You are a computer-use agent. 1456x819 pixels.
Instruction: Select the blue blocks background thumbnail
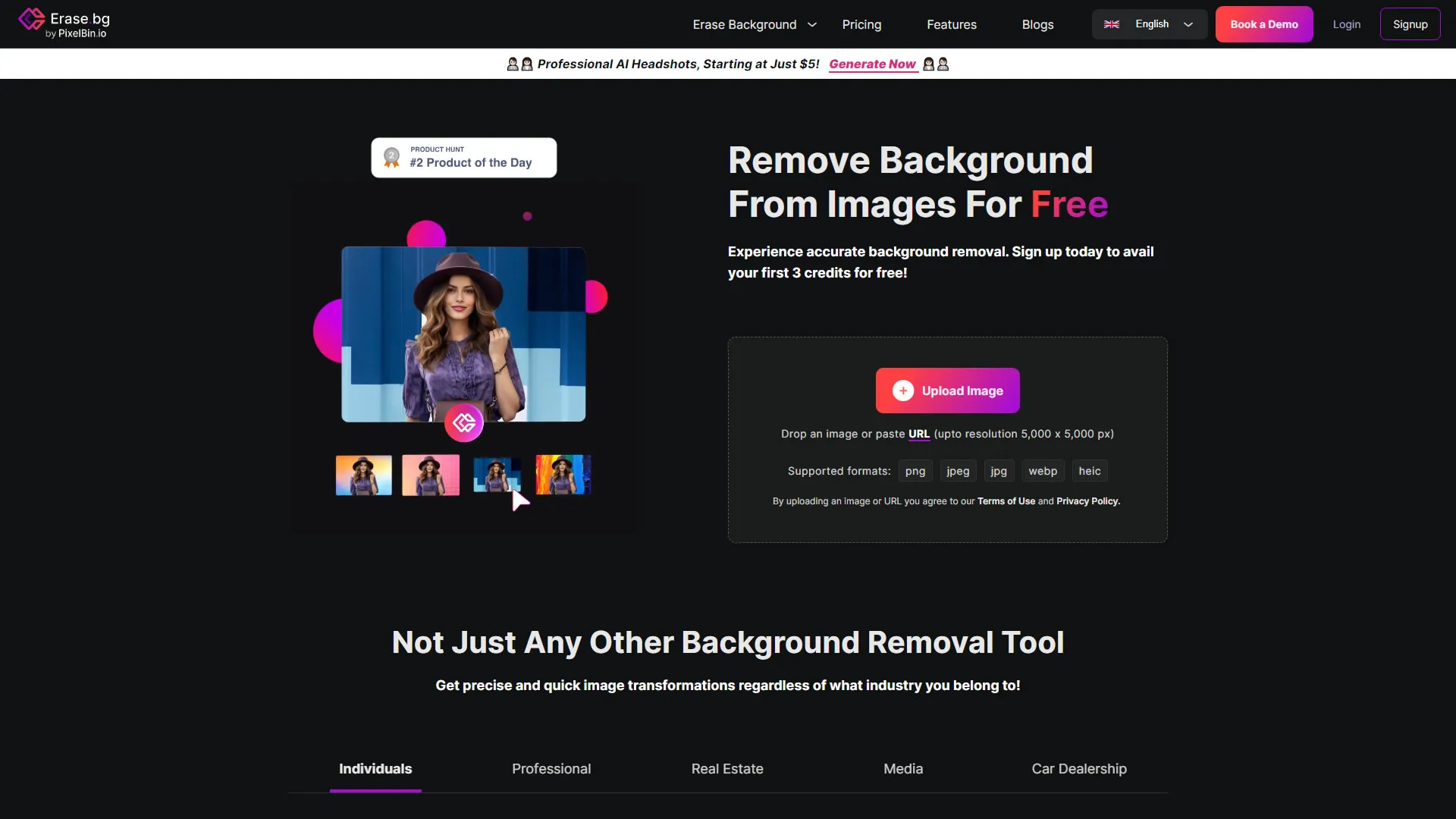497,475
